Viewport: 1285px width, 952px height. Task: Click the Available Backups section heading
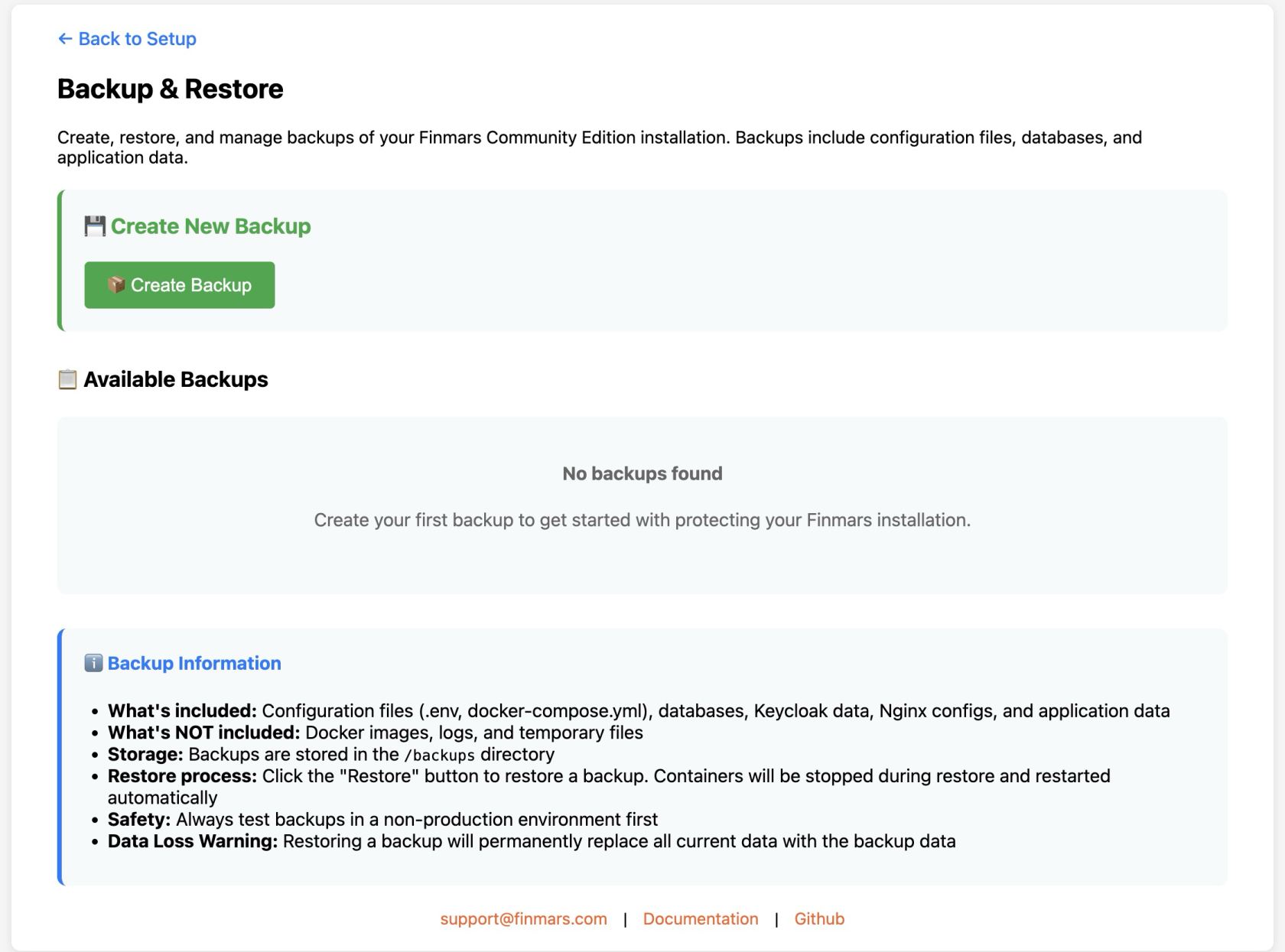coord(175,379)
